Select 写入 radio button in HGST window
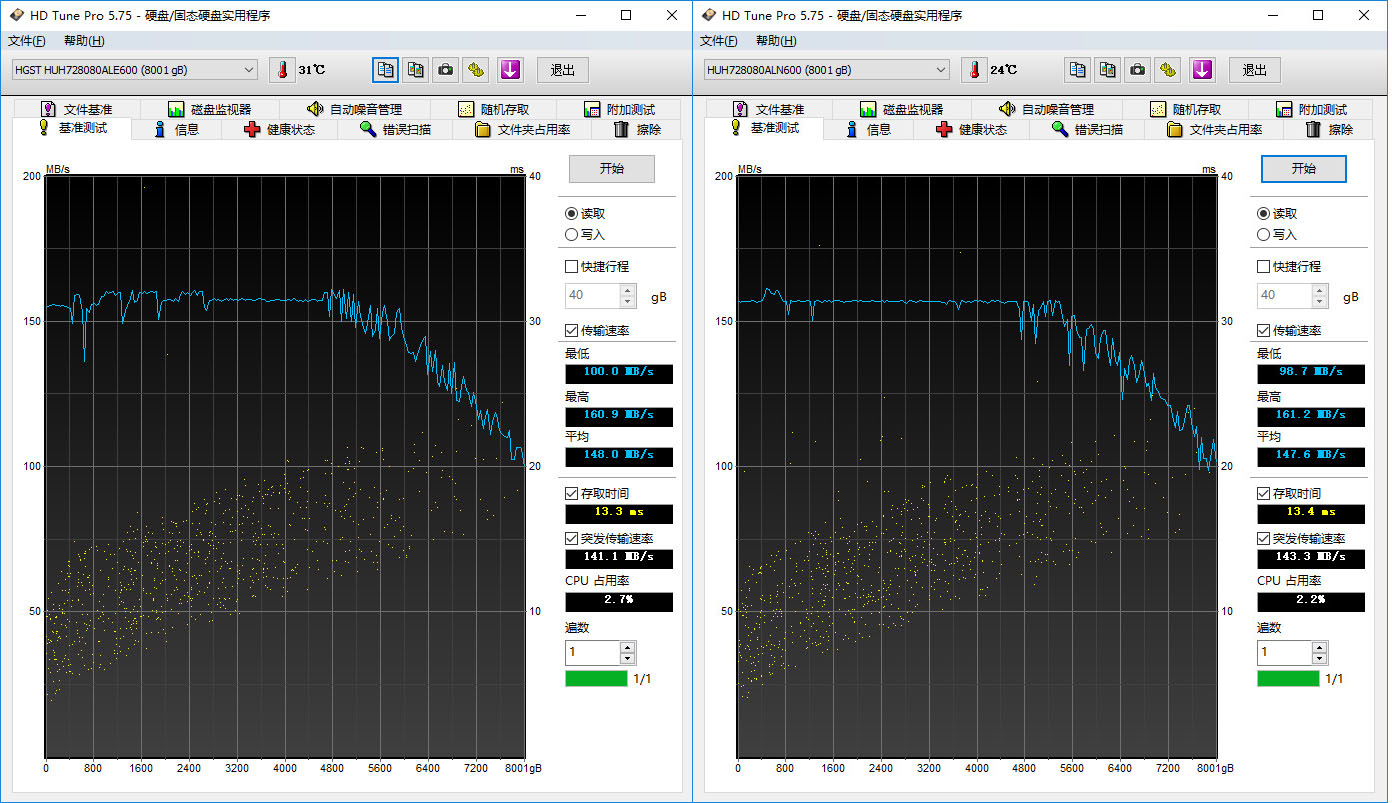1392x803 pixels. (572, 235)
